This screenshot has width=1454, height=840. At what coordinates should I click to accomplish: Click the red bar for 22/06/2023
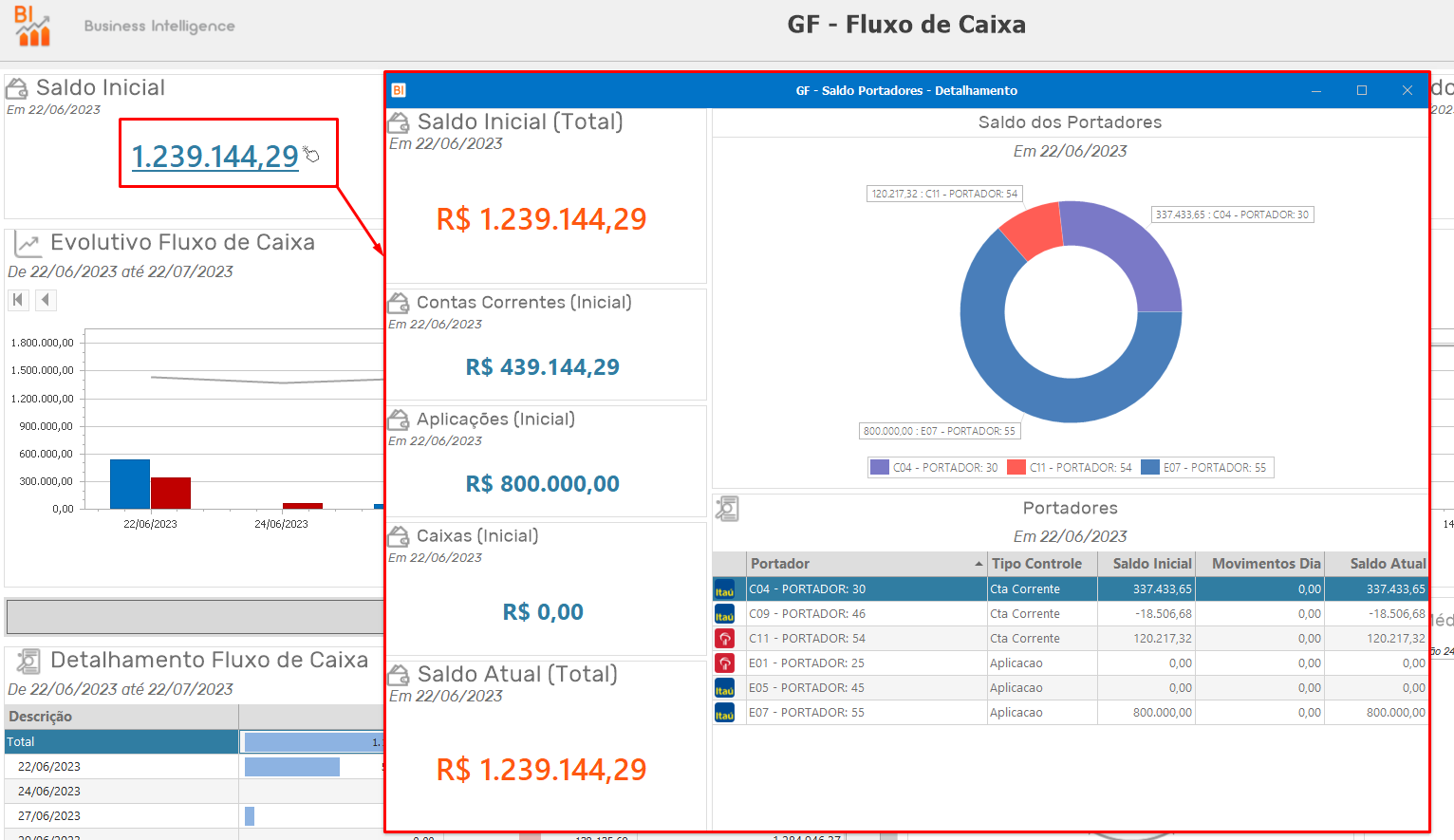171,494
